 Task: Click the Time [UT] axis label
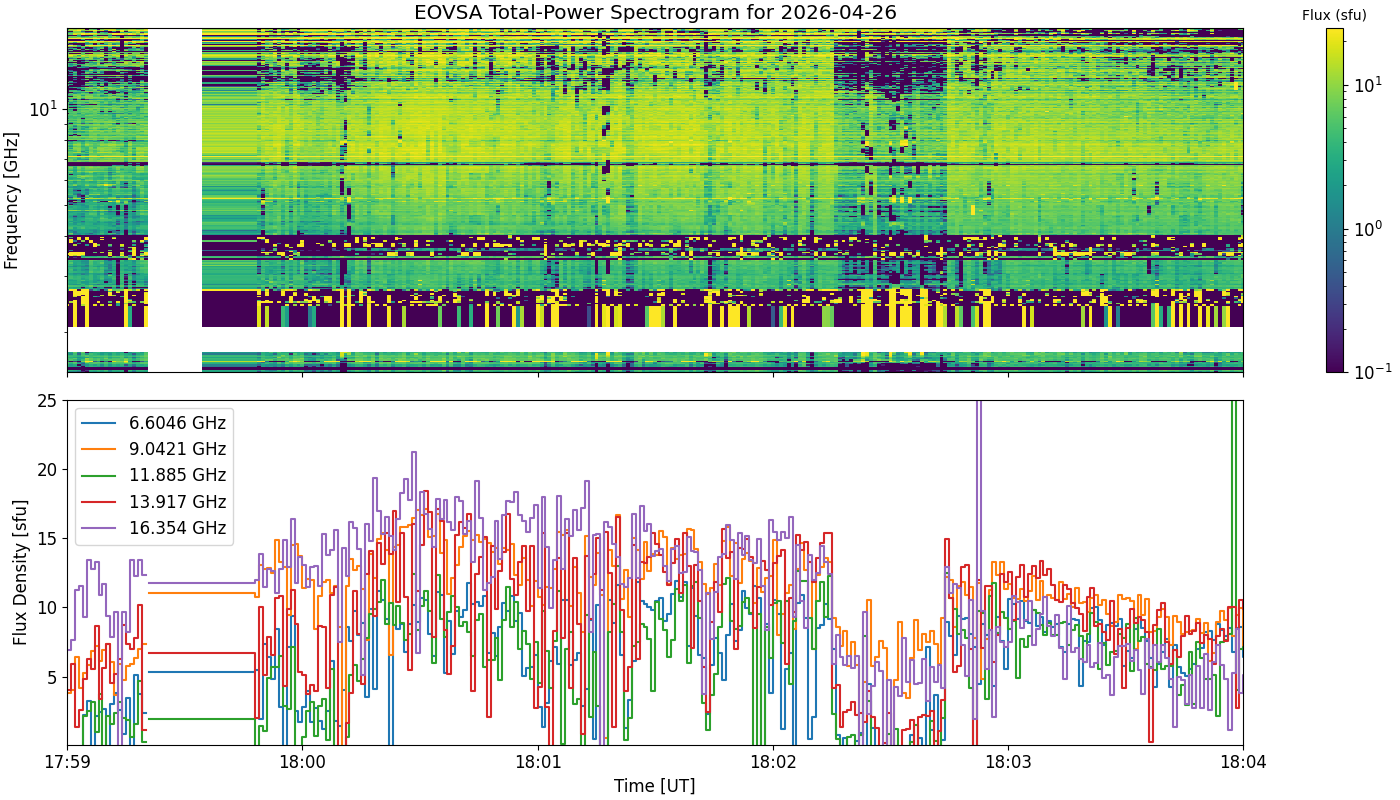tap(655, 785)
